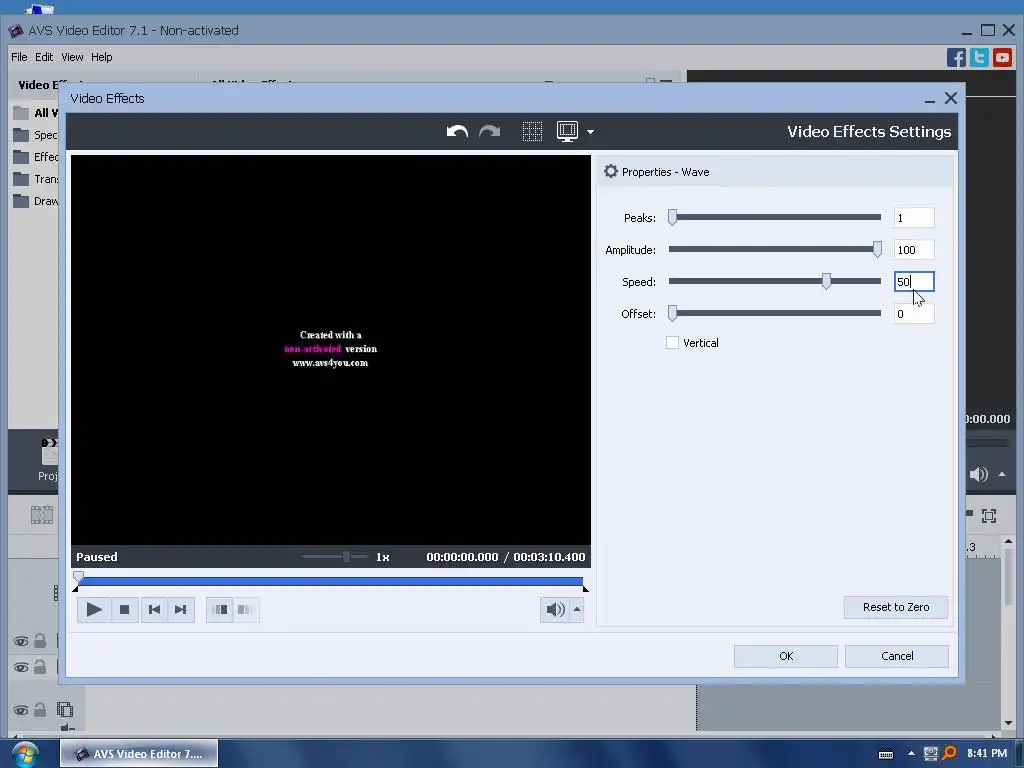Click timeline scrollbar up arrow
Image resolution: width=1024 pixels, height=768 pixels.
pyautogui.click(x=1008, y=541)
